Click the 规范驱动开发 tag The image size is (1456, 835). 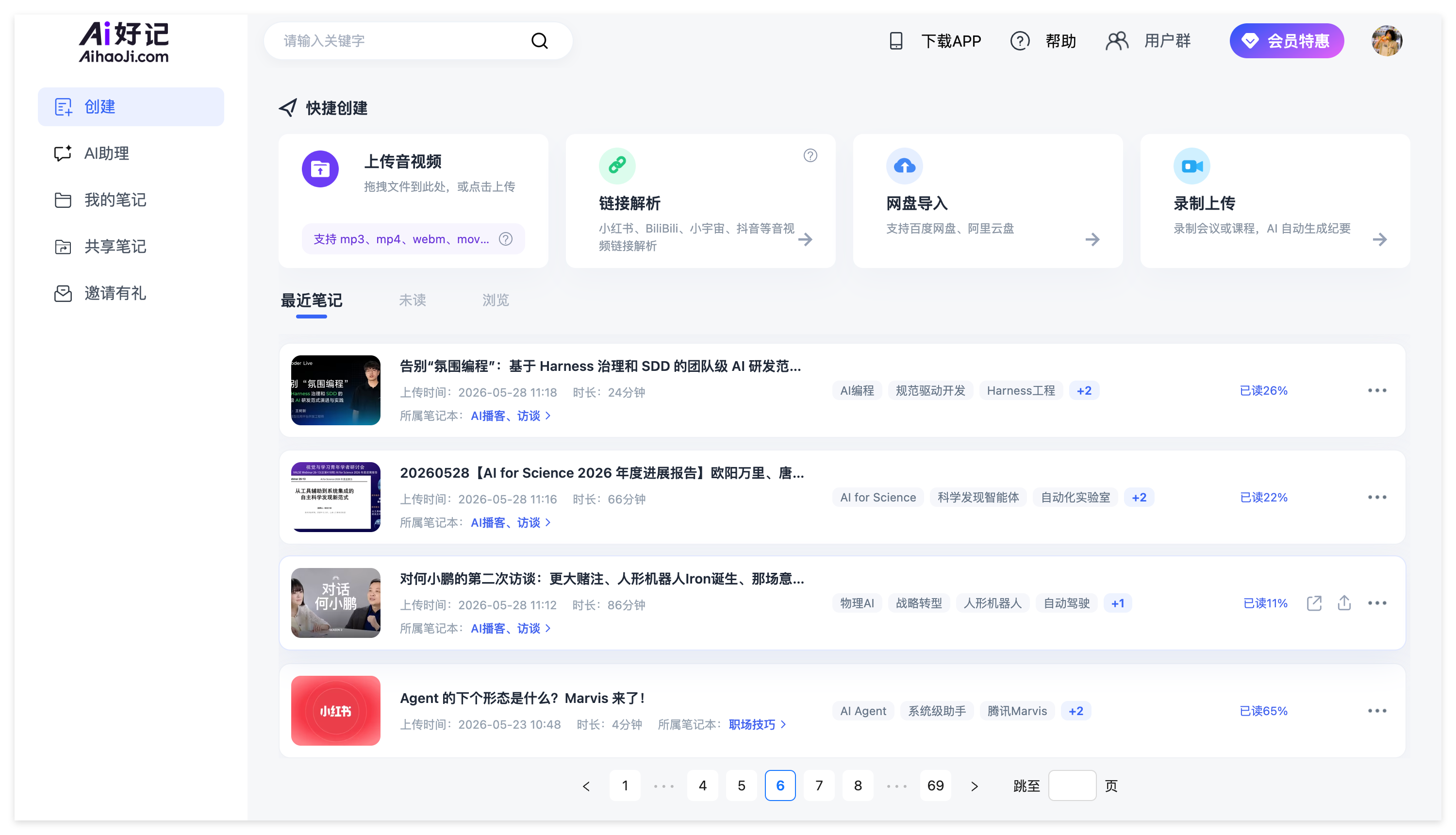tap(930, 390)
